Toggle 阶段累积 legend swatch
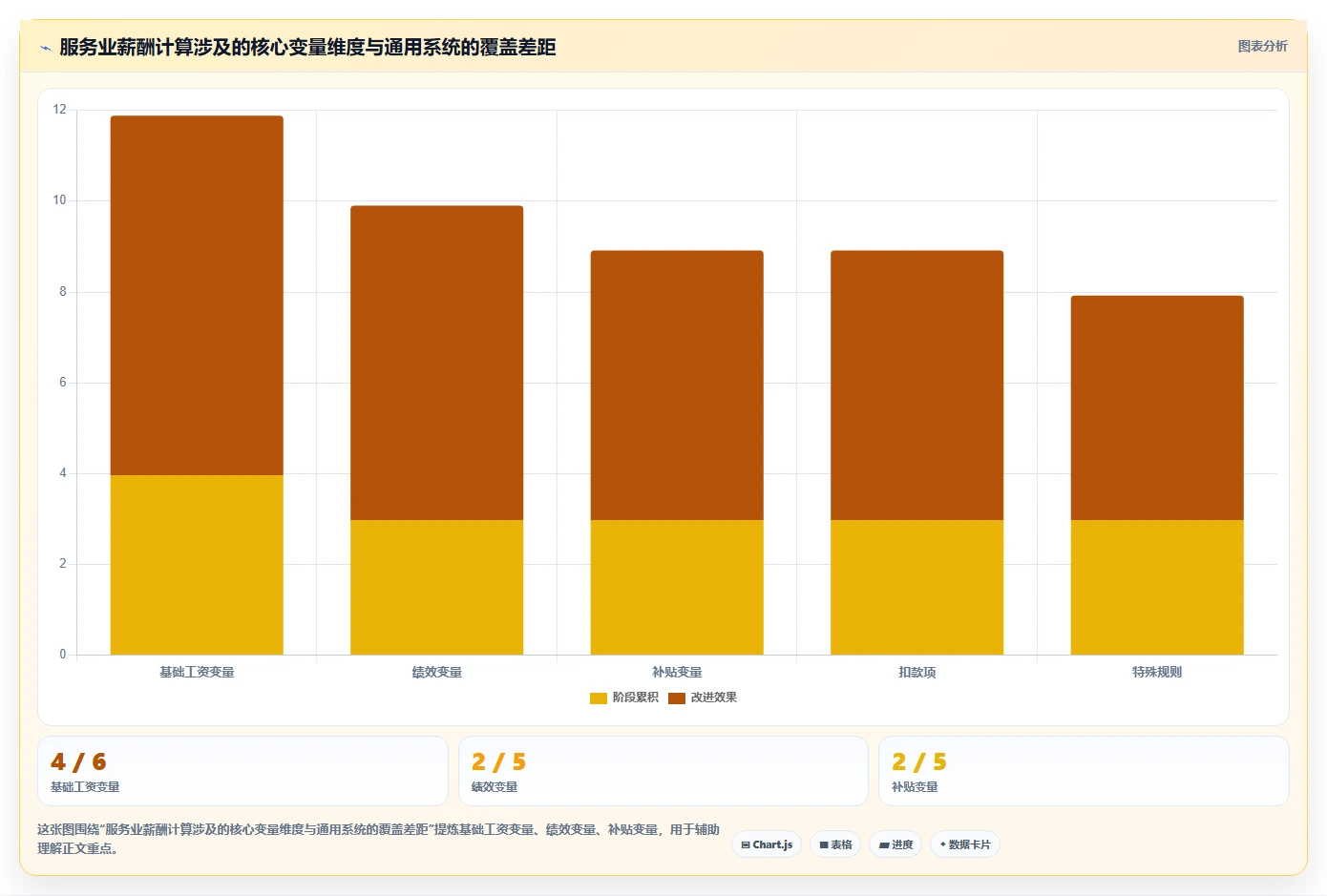 599,698
